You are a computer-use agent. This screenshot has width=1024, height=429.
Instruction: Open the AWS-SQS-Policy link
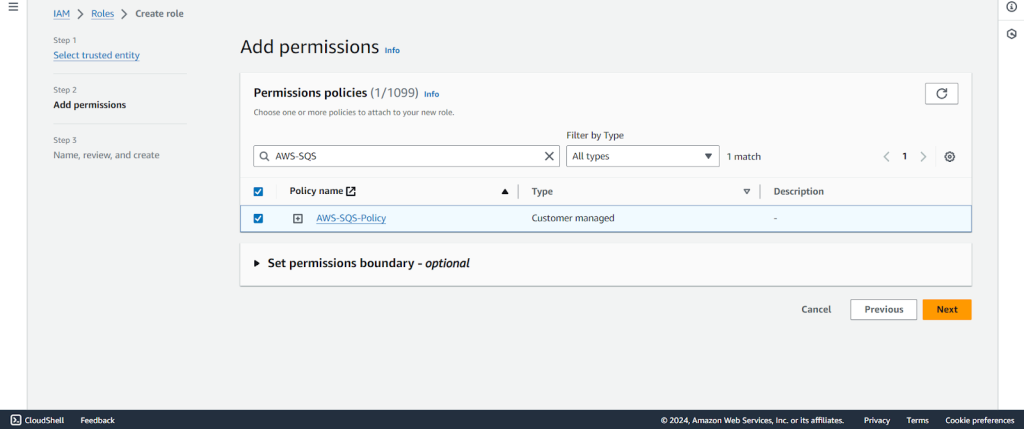tap(351, 219)
